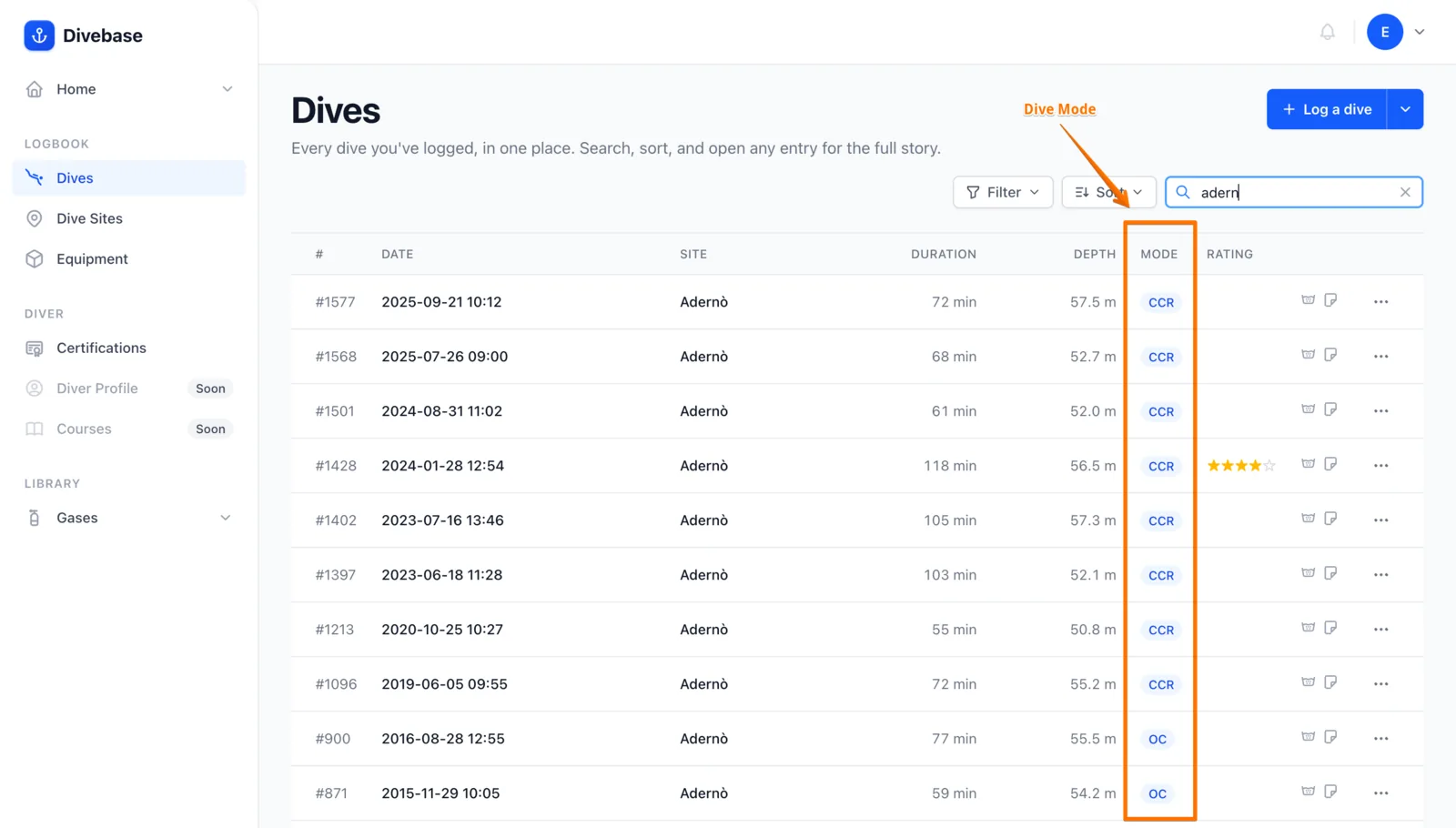
Task: Click the note icon on dive #1568
Action: click(1330, 355)
